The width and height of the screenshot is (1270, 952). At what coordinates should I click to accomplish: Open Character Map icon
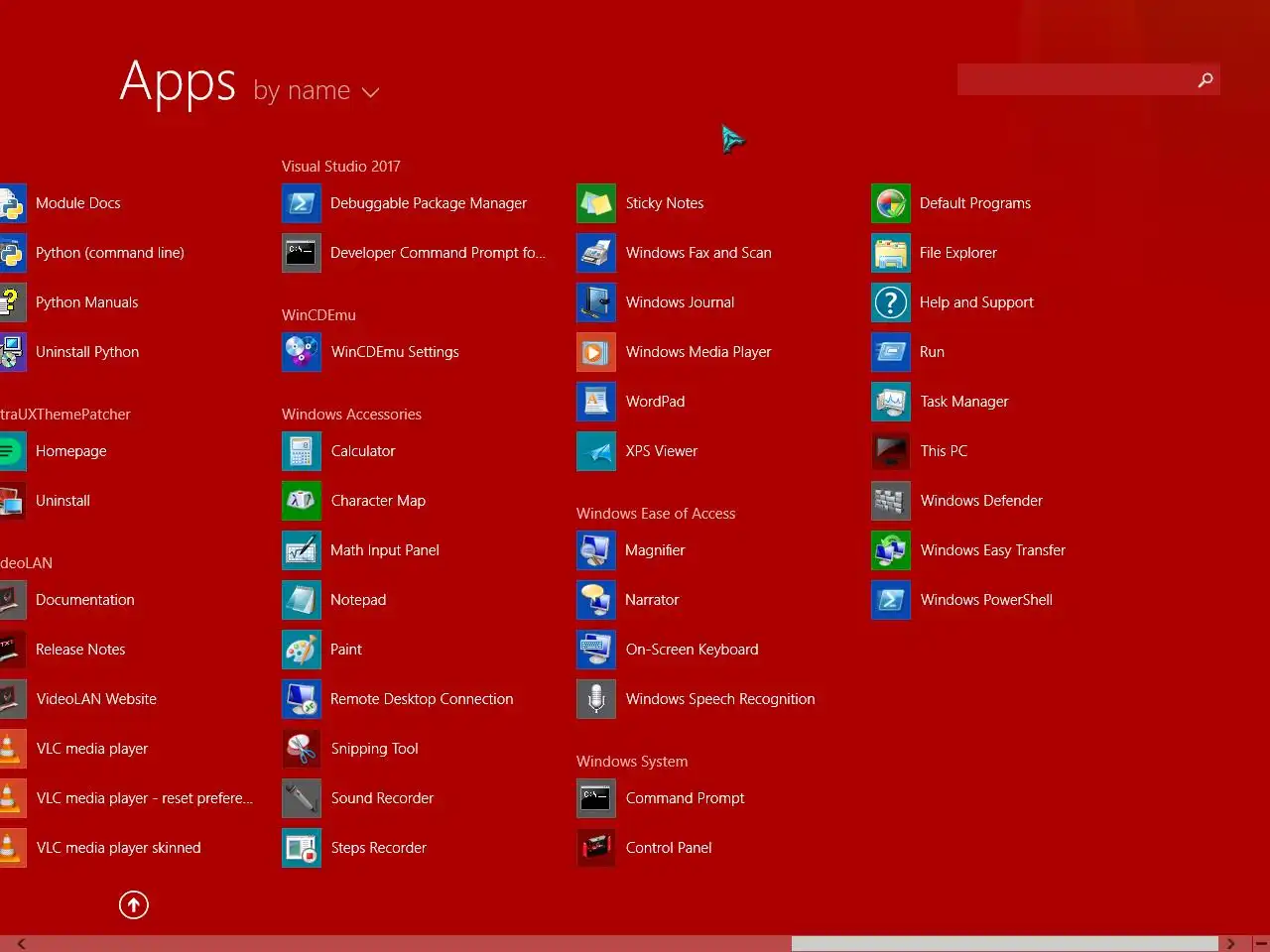[x=302, y=501]
